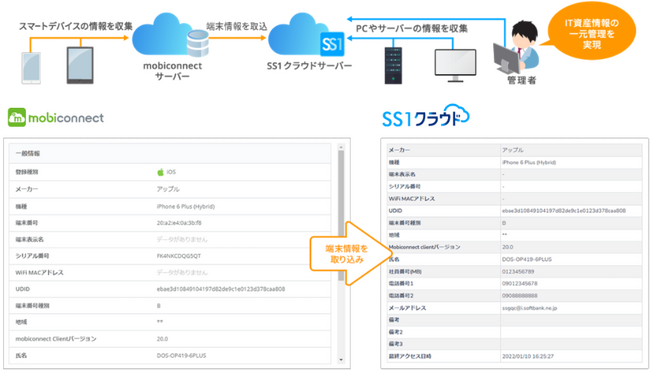Select the UDID value in SS1 panel
650x371 pixels.
[564, 211]
